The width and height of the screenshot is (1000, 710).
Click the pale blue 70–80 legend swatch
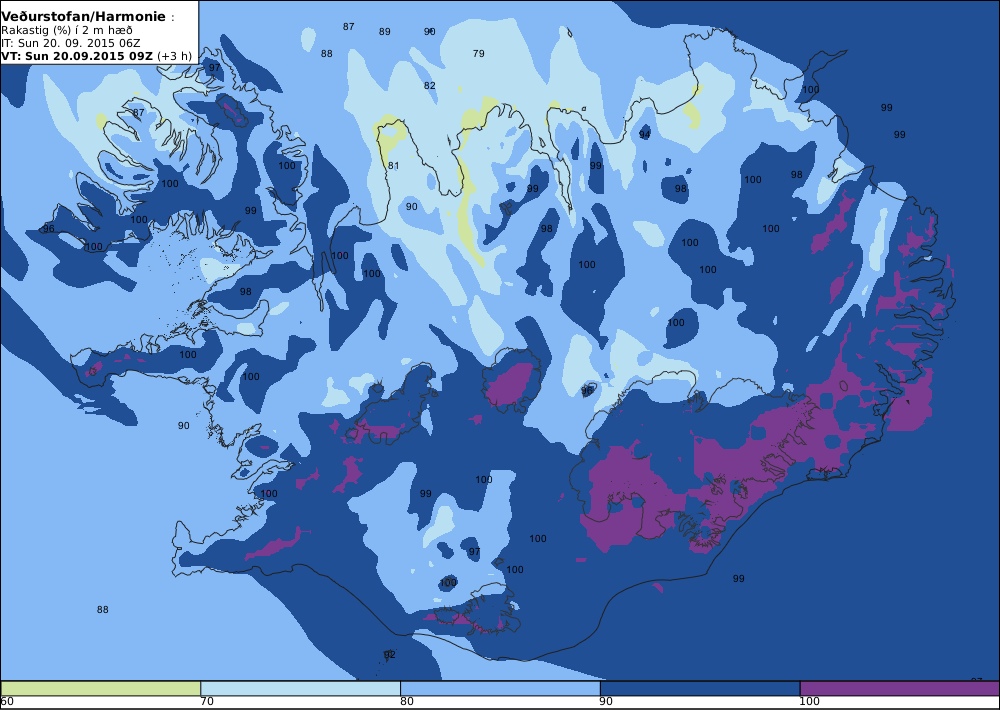300,688
